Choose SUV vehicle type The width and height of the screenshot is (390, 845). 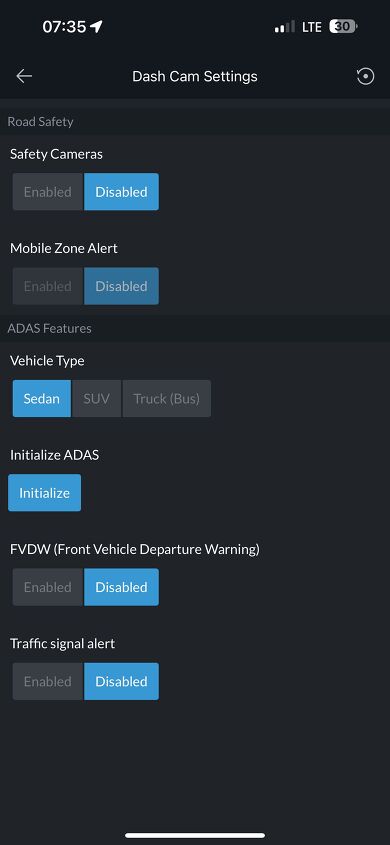[96, 399]
